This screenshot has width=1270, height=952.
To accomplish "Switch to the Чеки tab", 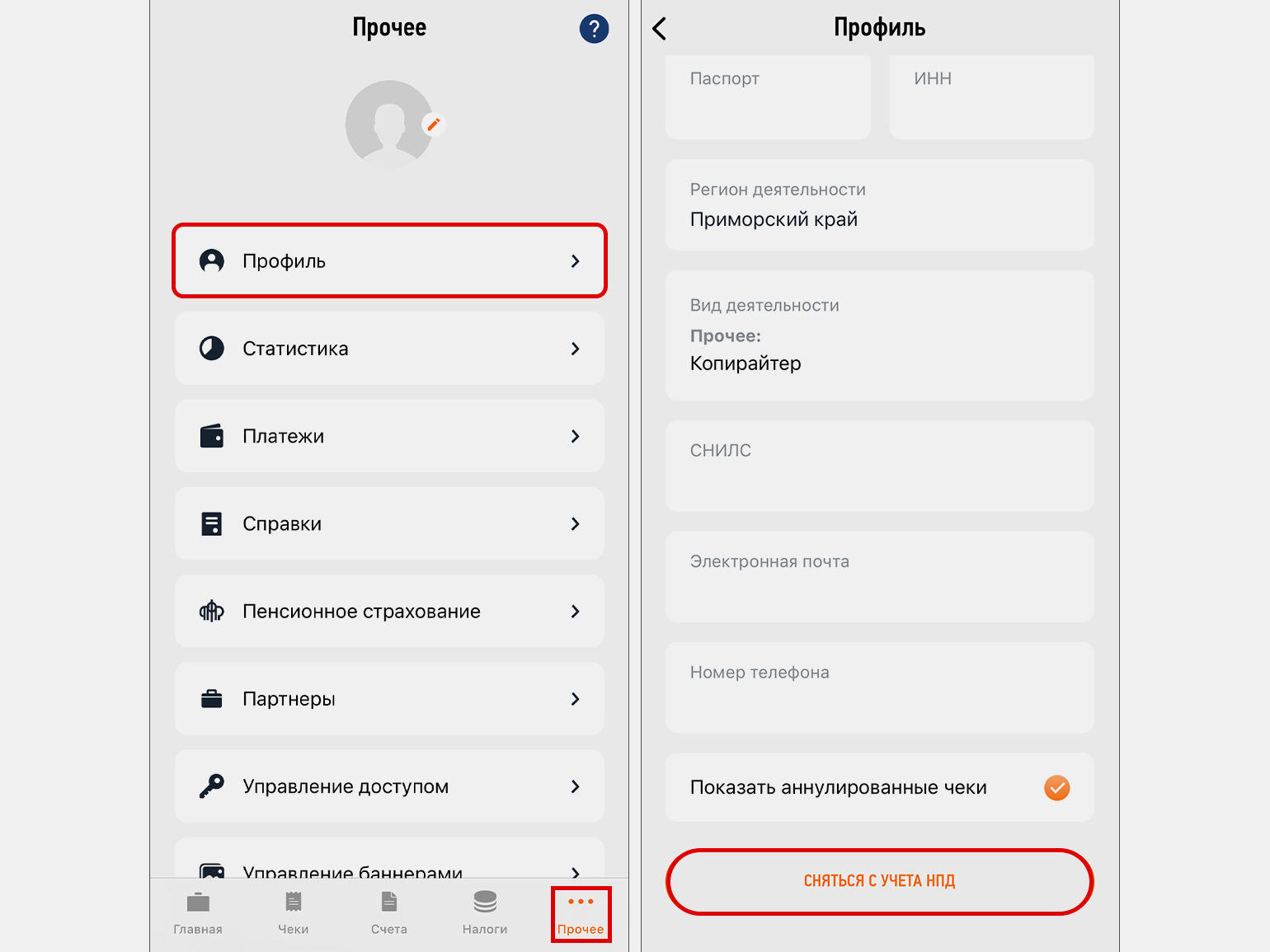I will click(294, 912).
